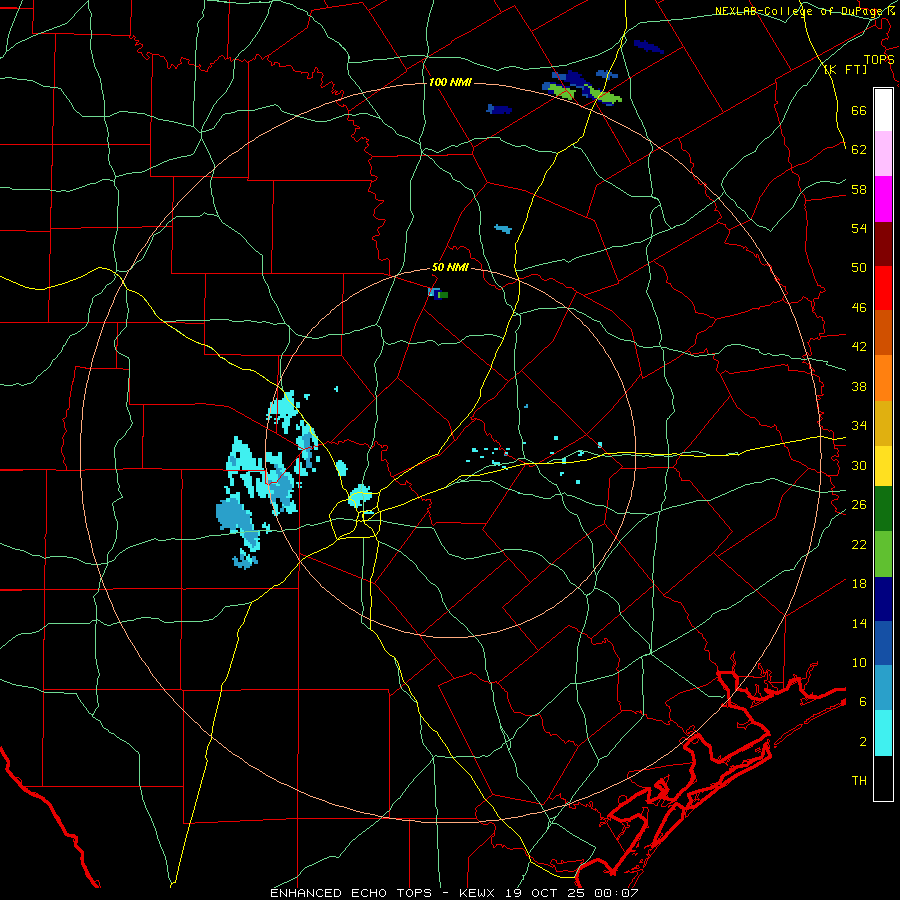Click the 50 NMI range ring label
Screen dimensions: 900x900
451,267
